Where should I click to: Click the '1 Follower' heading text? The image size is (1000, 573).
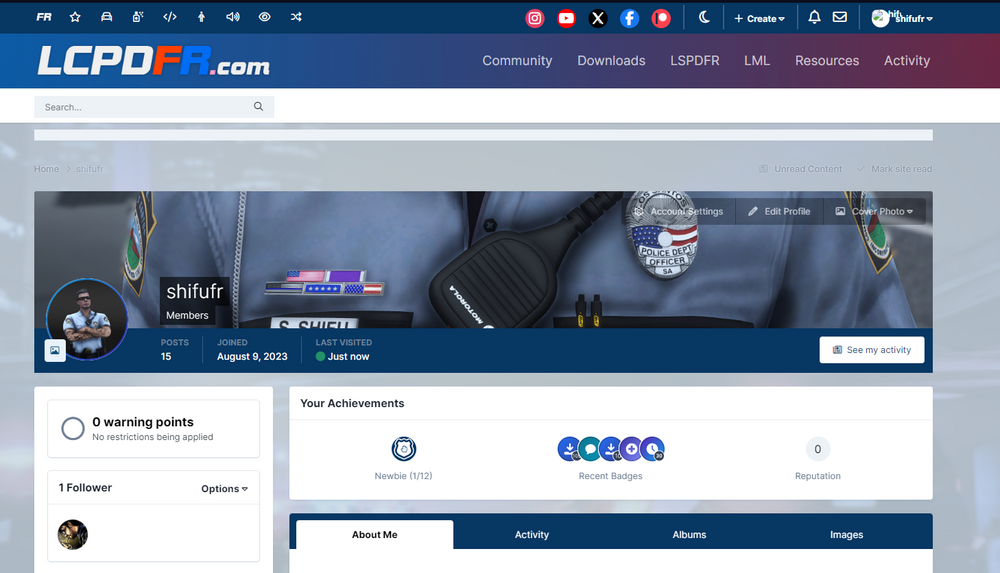pos(85,487)
